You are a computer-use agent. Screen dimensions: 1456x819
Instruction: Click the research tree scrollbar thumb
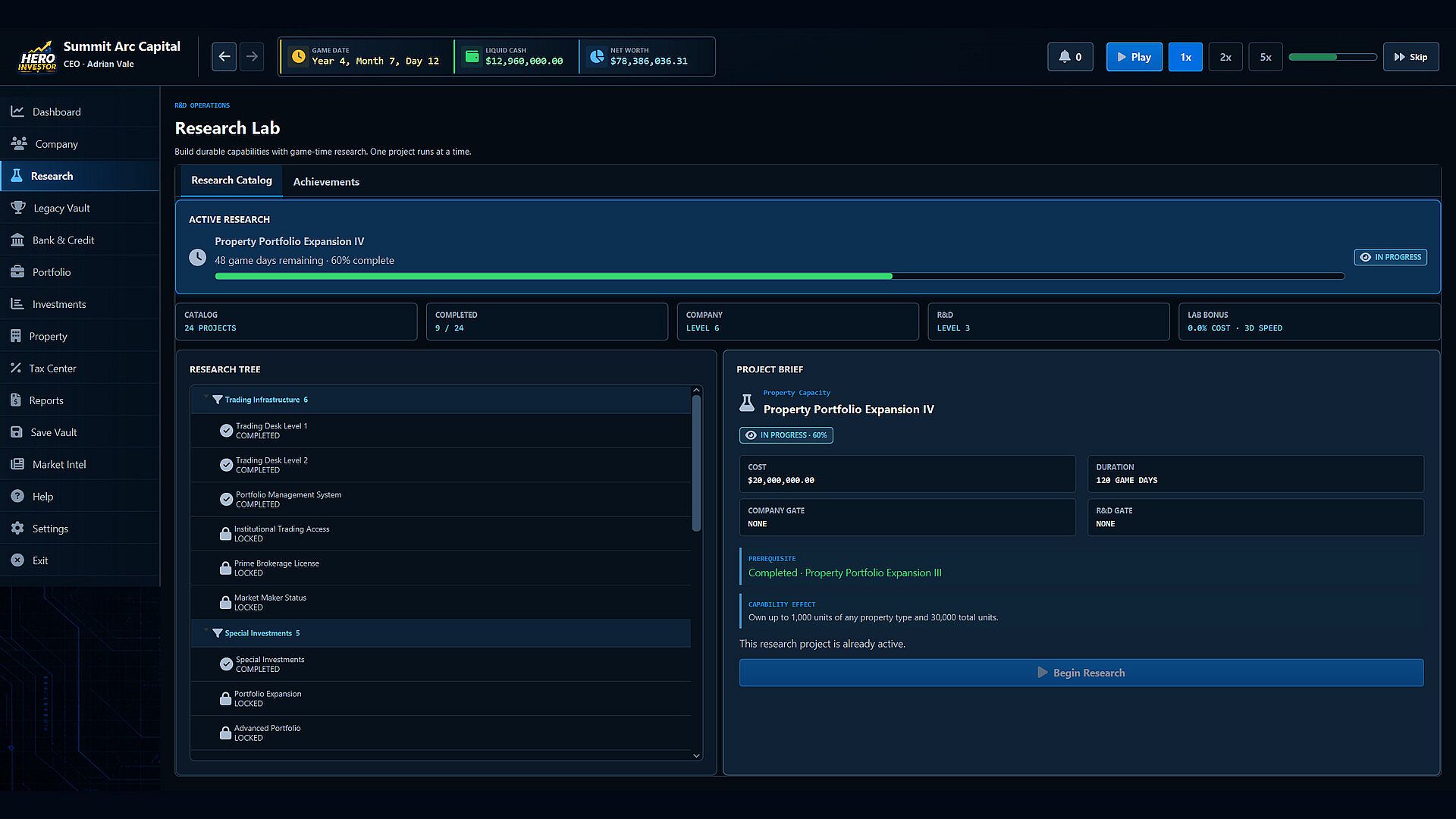[696, 463]
